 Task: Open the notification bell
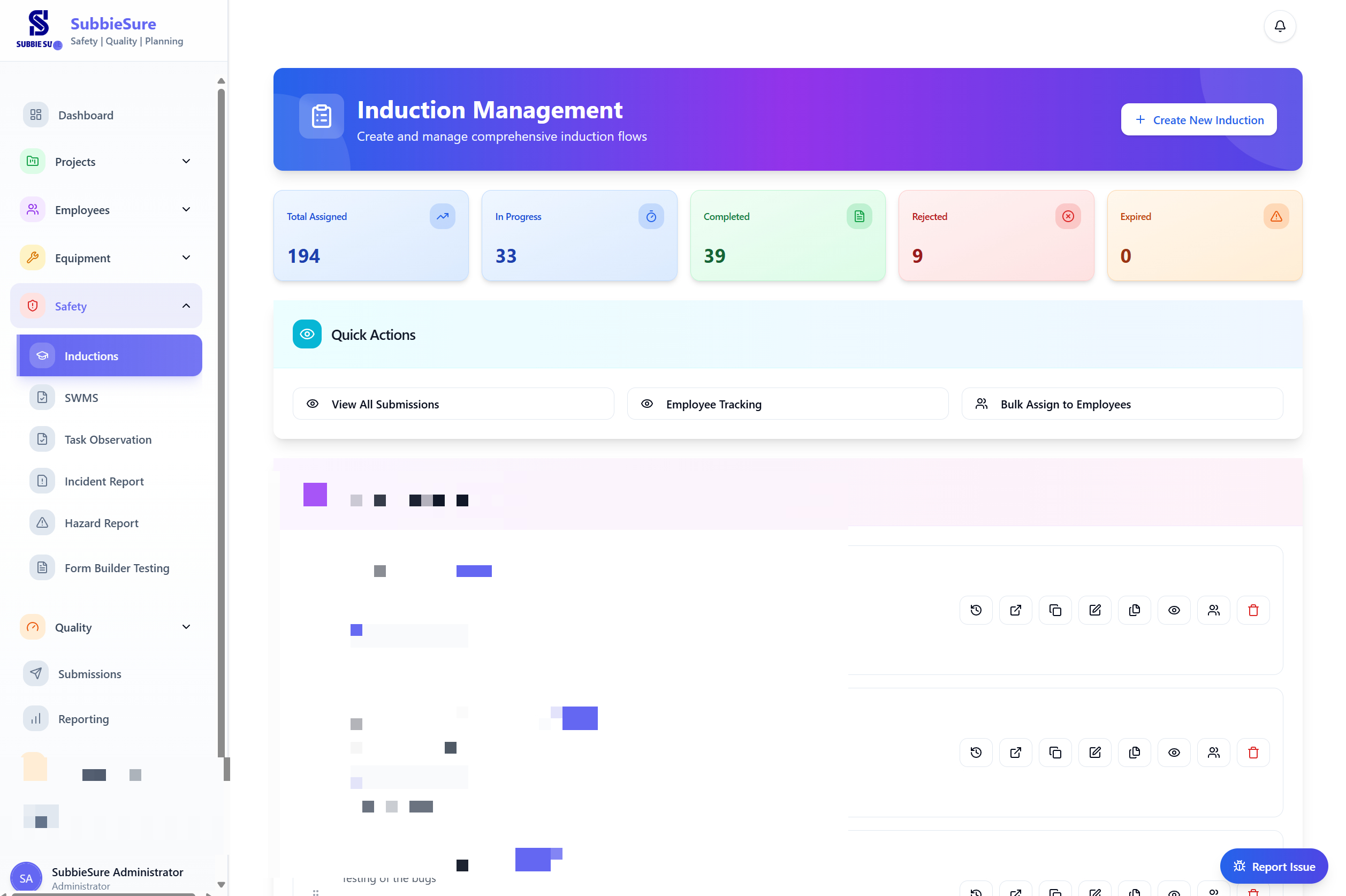pos(1279,26)
